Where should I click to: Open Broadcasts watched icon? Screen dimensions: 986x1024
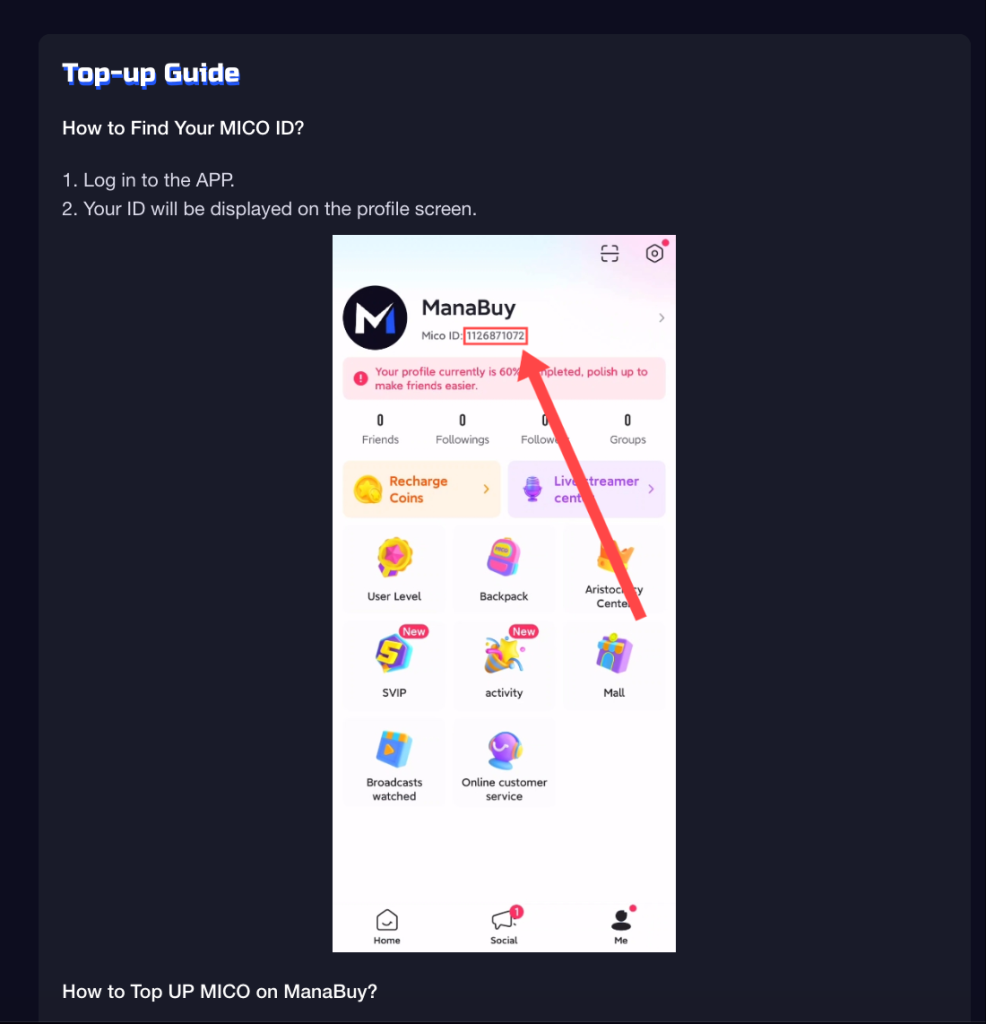click(394, 749)
